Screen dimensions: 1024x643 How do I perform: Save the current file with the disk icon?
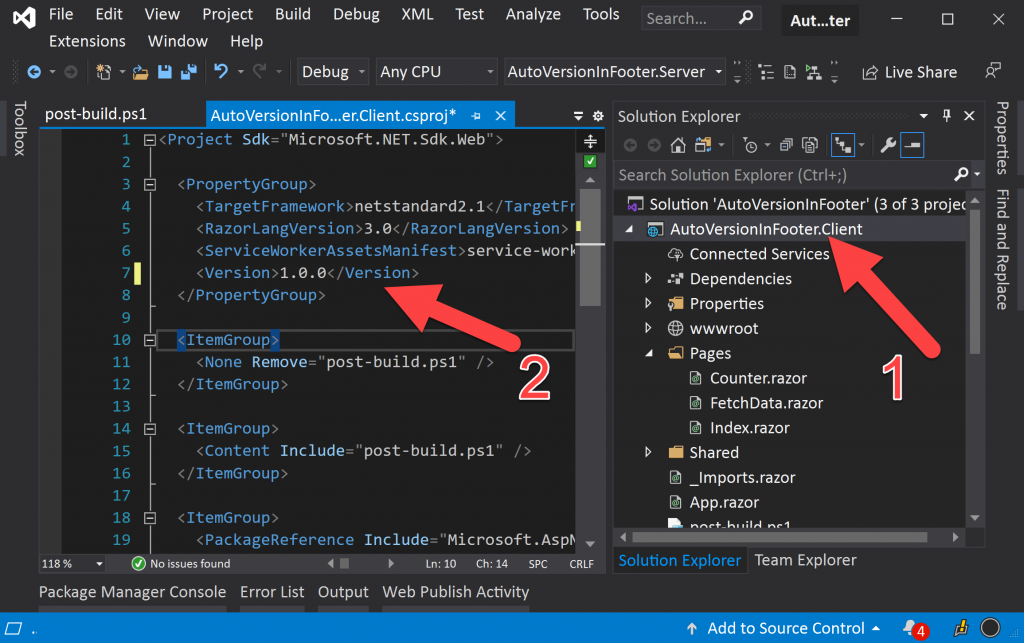165,72
